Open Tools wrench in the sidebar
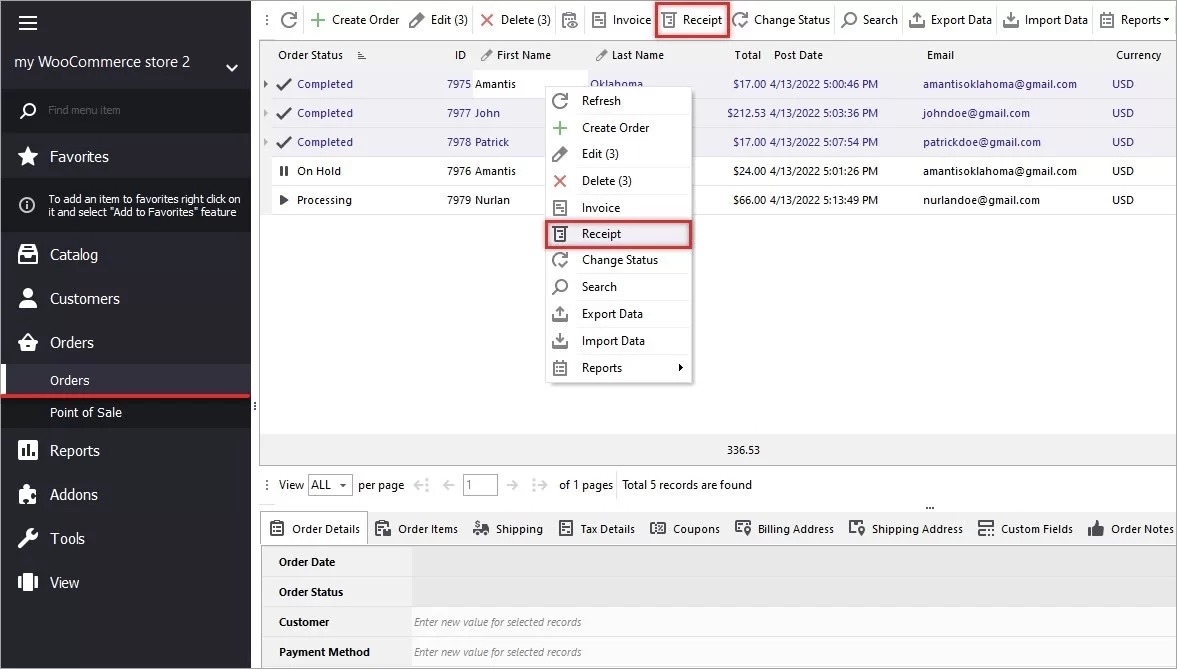Image resolution: width=1177 pixels, height=669 pixels. coord(29,539)
